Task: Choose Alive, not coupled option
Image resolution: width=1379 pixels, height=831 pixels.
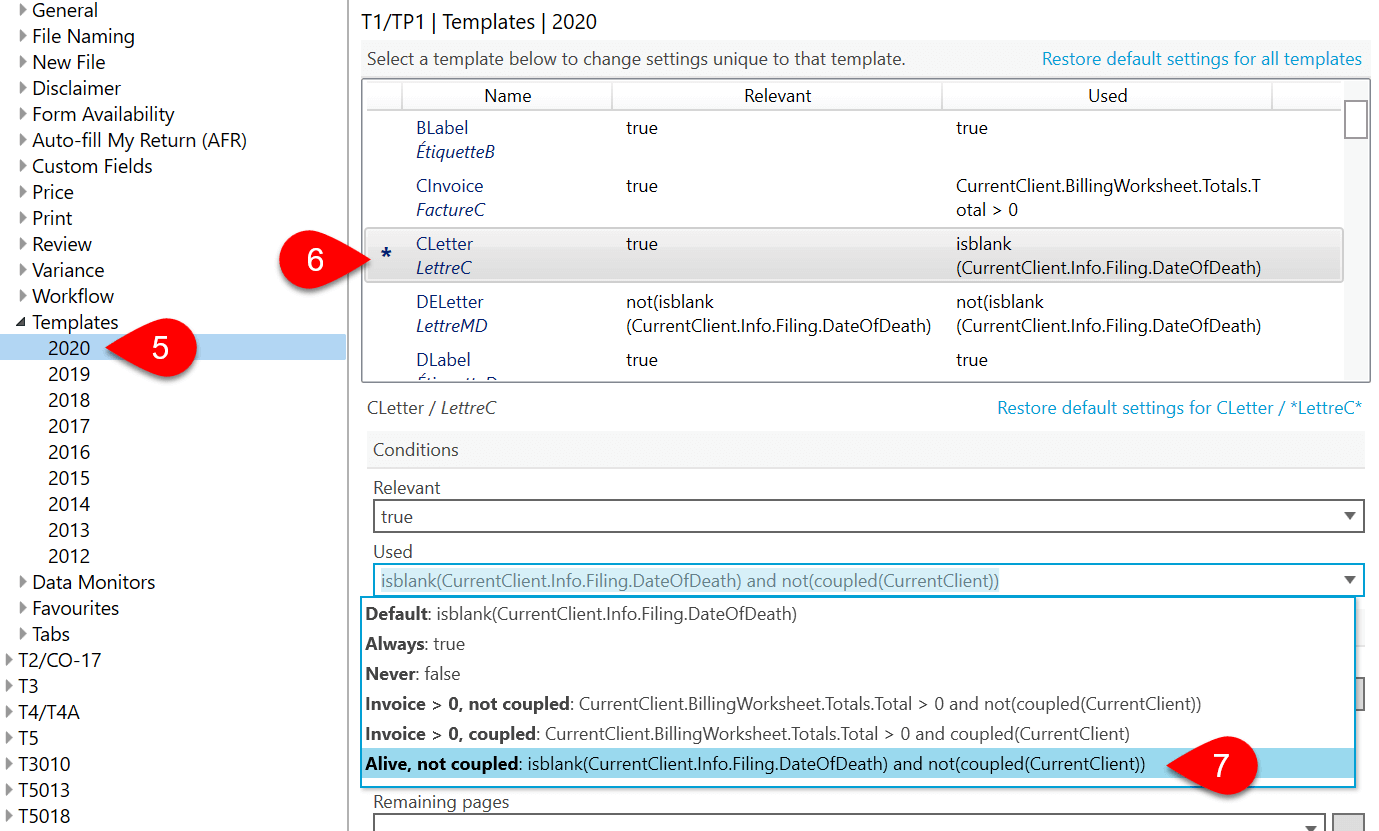Action: coord(858,765)
